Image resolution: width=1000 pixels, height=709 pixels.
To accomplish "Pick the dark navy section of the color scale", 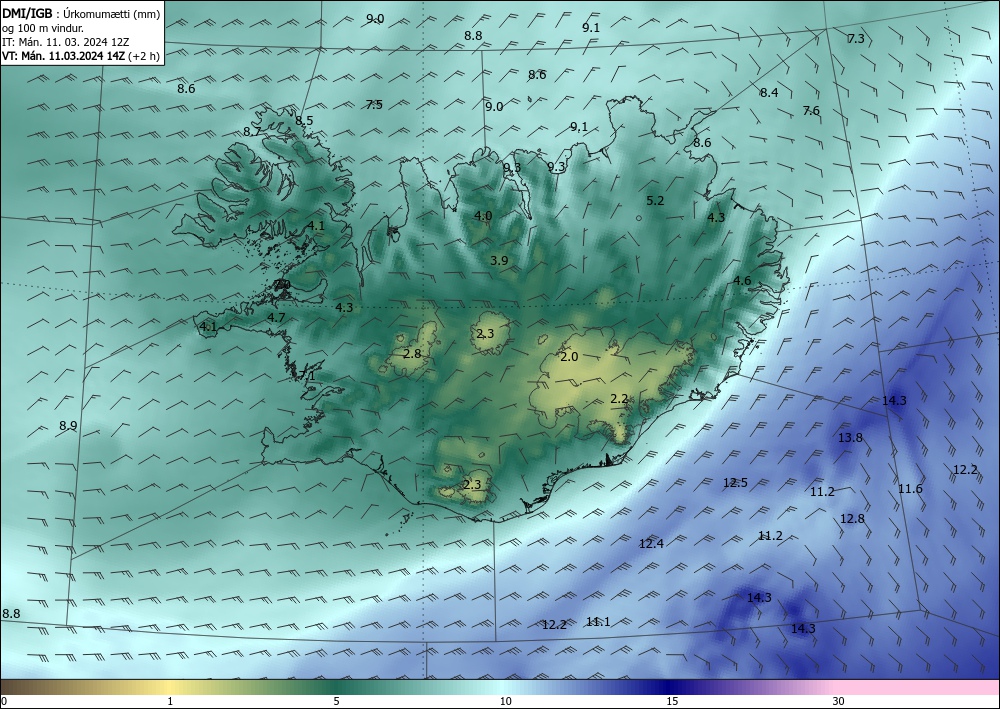I will [x=670, y=687].
